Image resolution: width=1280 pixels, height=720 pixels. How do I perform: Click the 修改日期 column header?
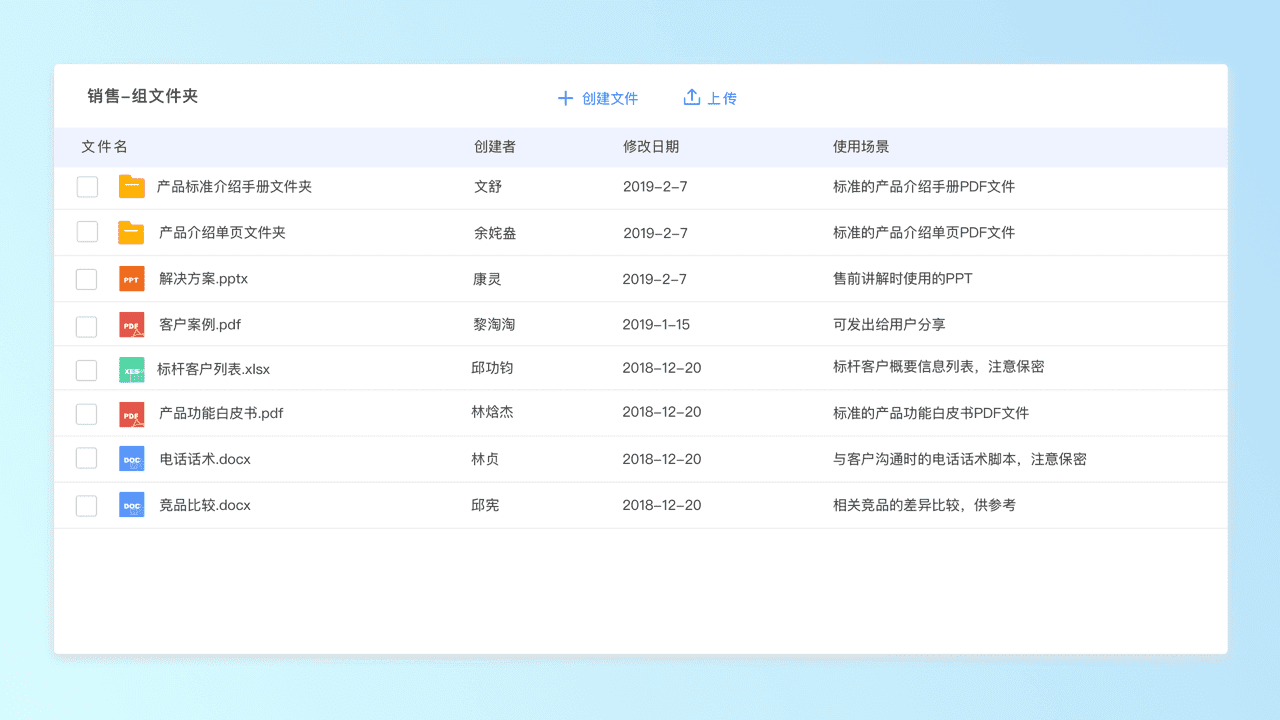pyautogui.click(x=650, y=147)
